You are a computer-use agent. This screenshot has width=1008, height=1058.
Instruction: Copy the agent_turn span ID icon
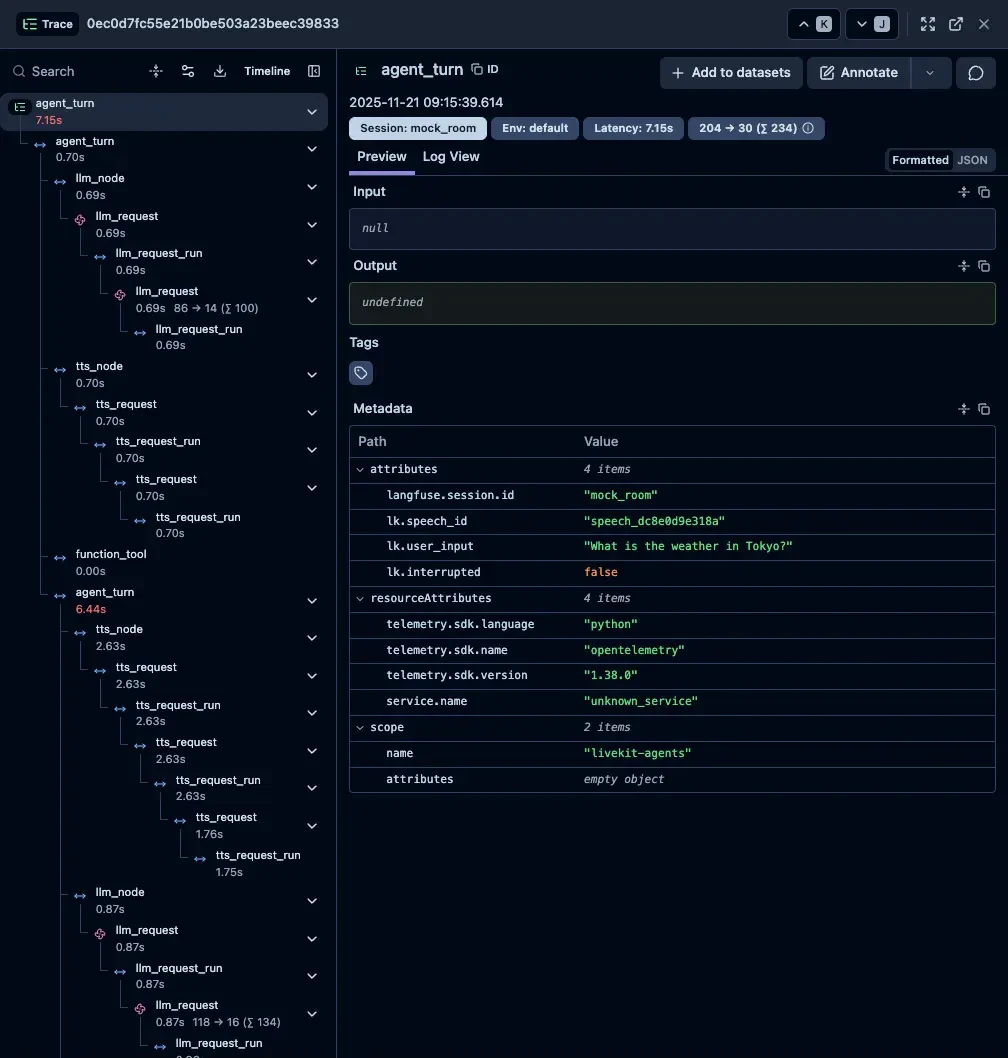click(479, 69)
